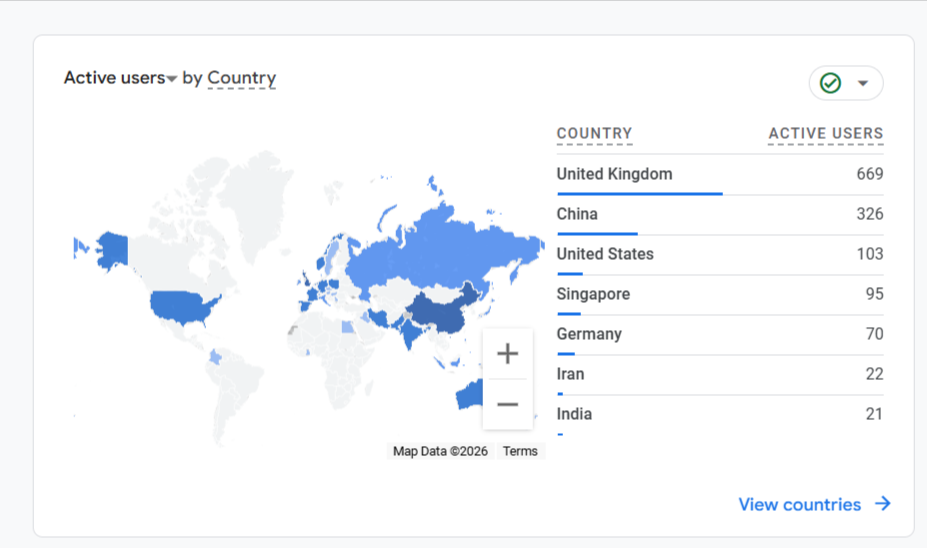
Task: Click the 103 active users value
Action: 870,254
